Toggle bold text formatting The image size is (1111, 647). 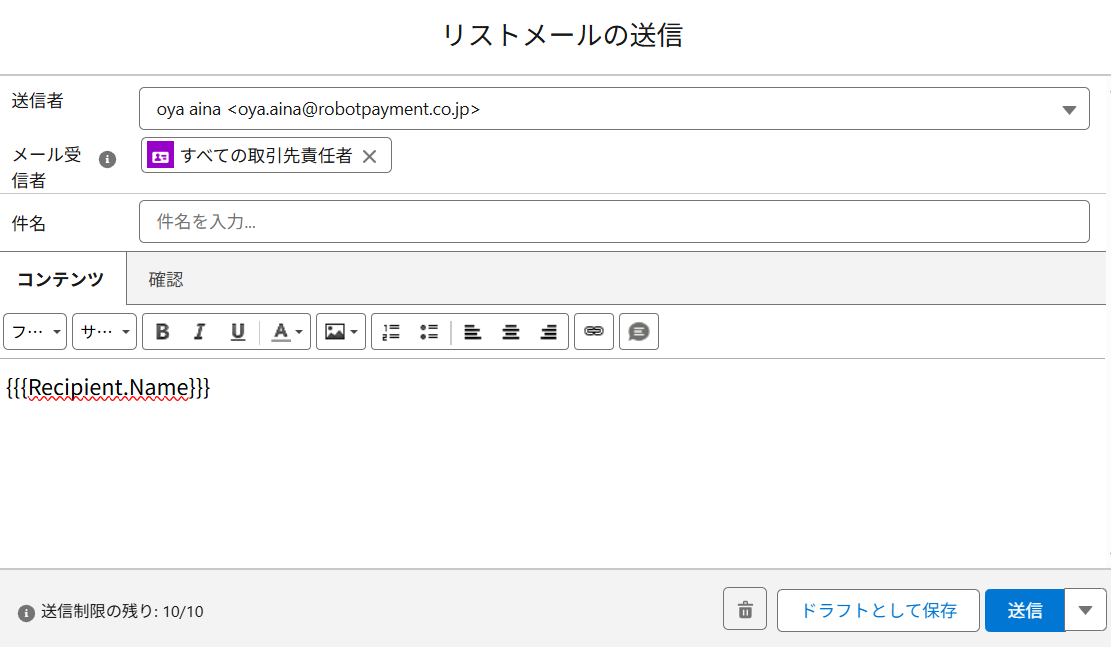(x=163, y=332)
